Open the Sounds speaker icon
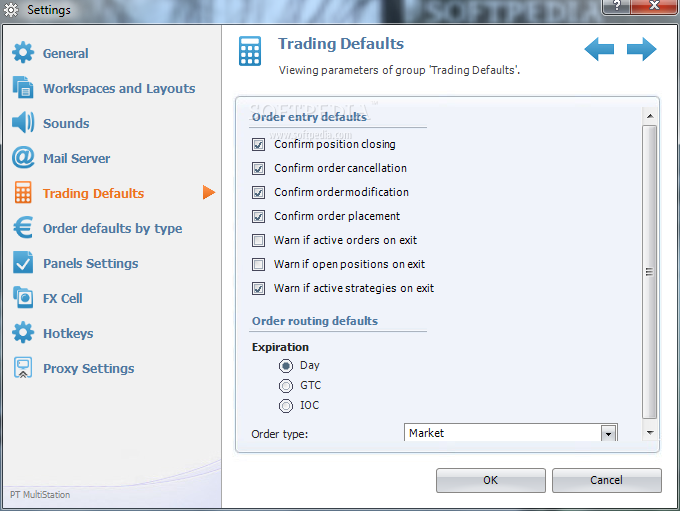Viewport: 680px width, 511px height. 23,123
